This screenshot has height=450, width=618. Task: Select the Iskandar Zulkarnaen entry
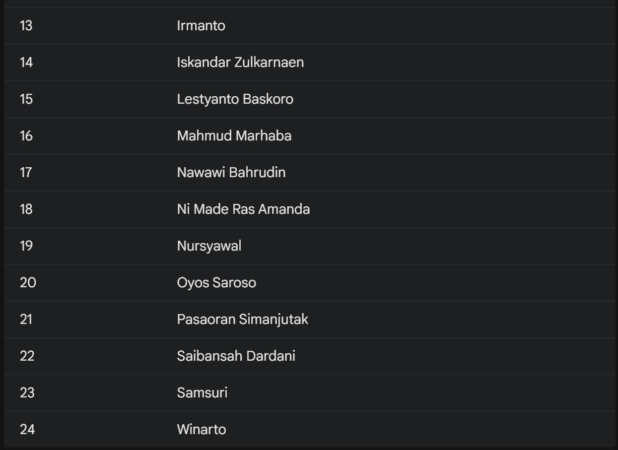pos(240,62)
